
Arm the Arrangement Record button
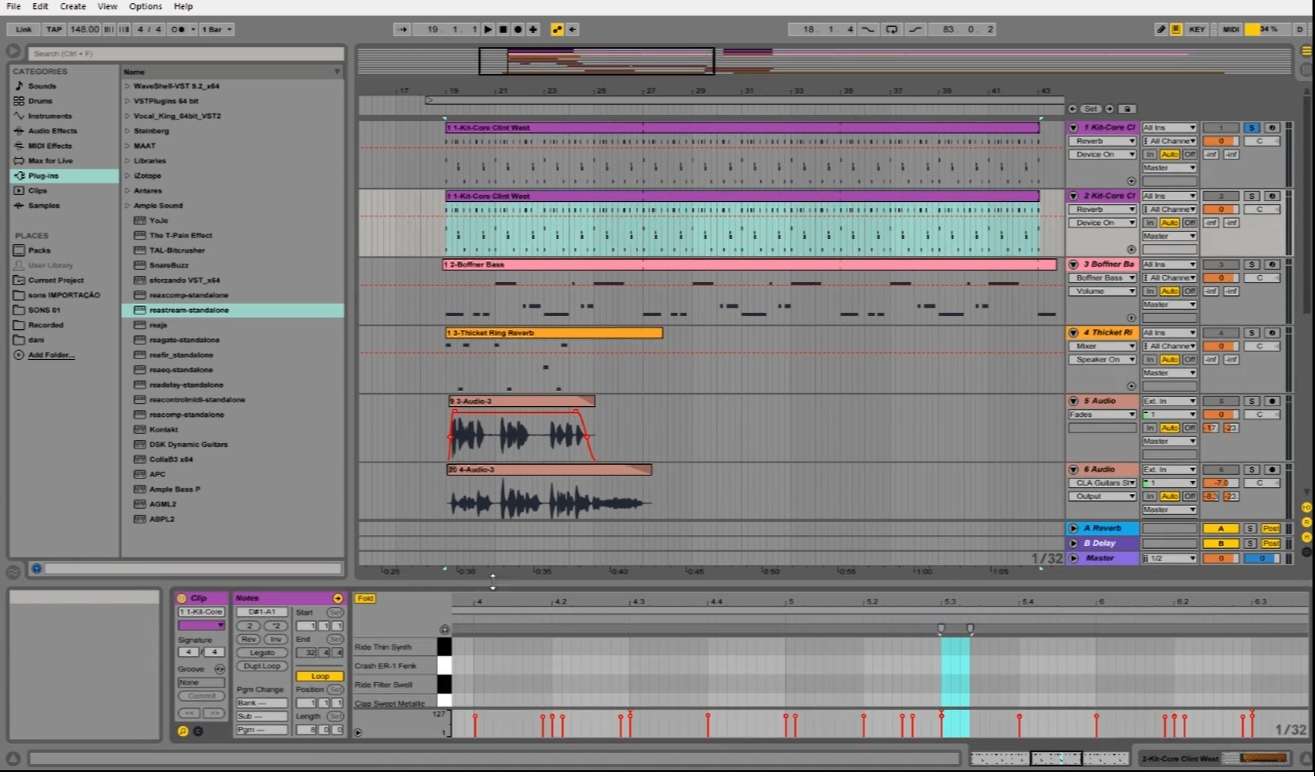click(x=518, y=29)
